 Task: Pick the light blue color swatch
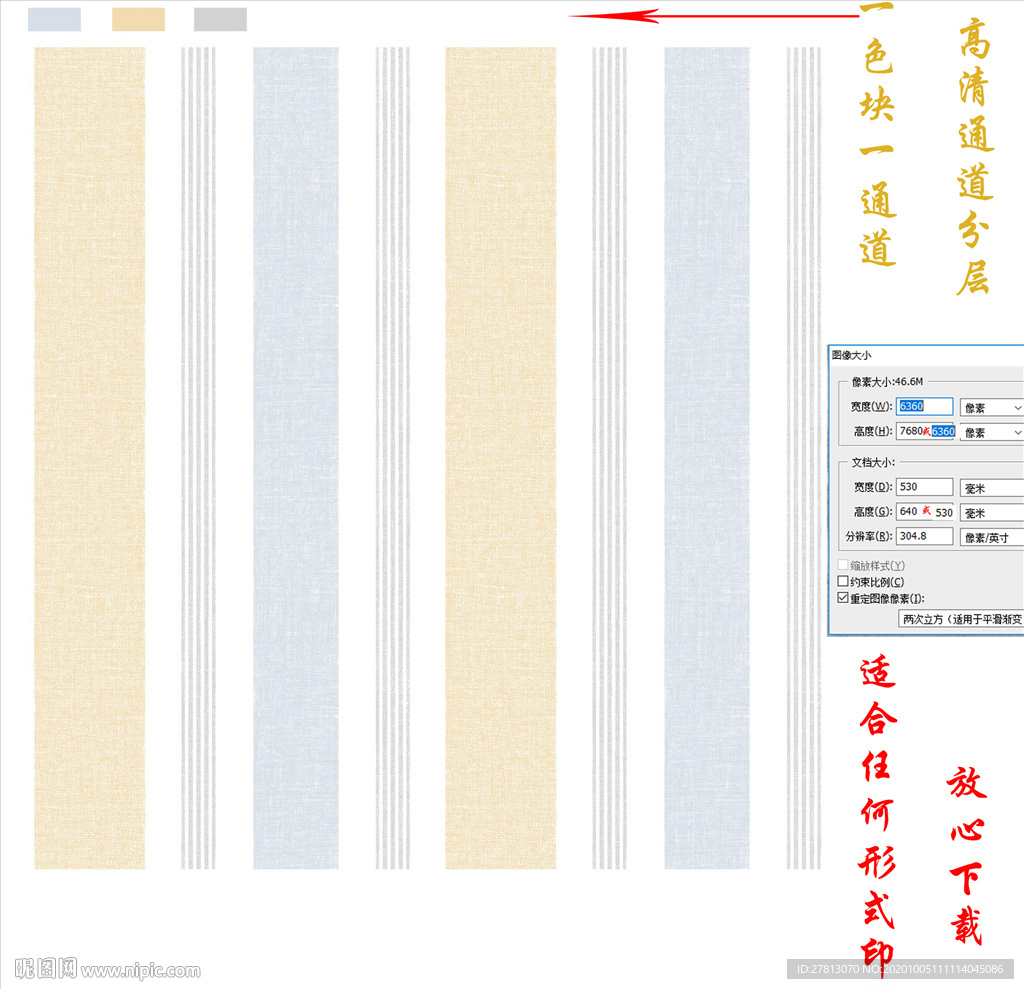(54, 19)
